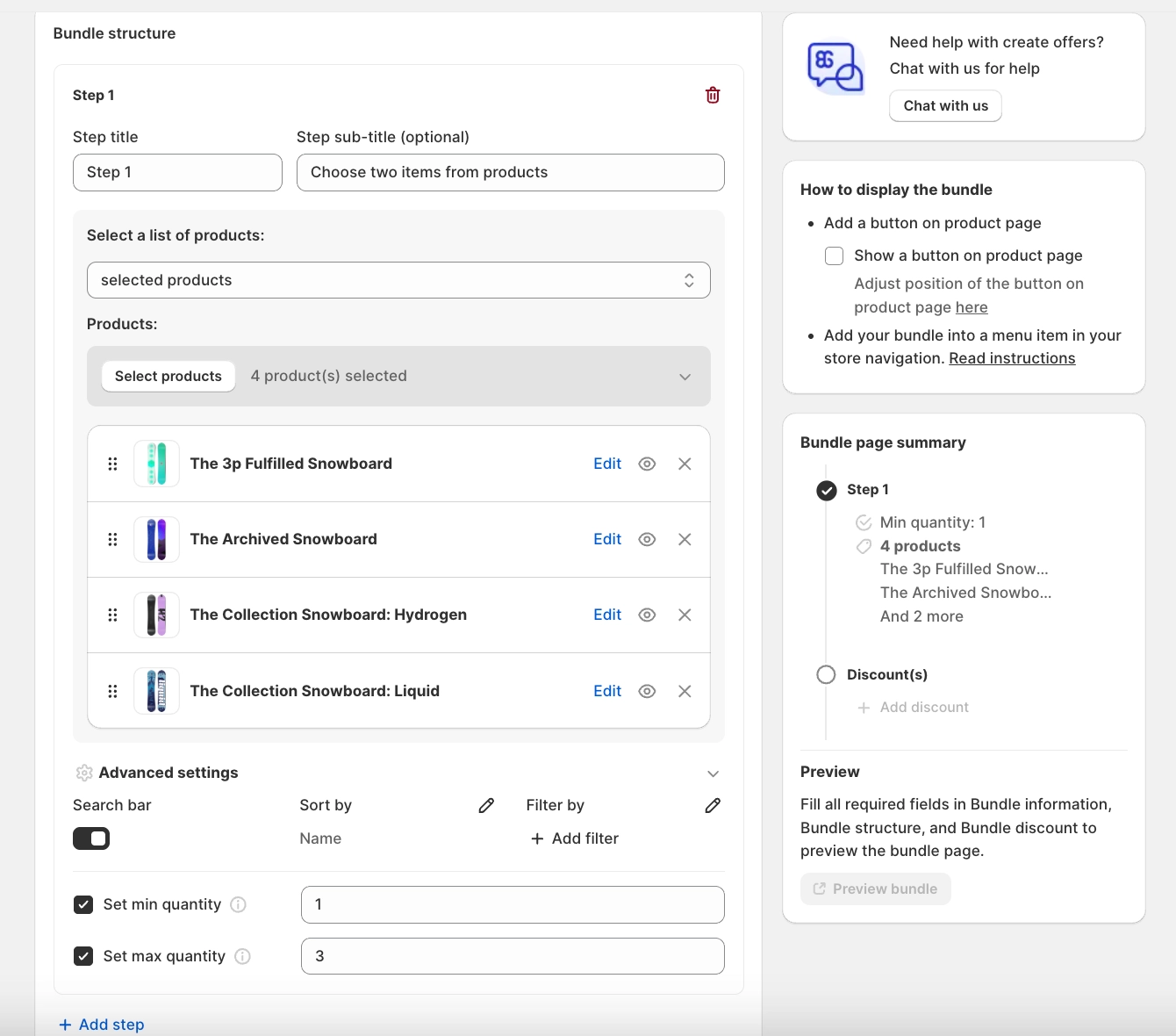This screenshot has height=1036, width=1176.
Task: Click the Step sub-title input field
Action: tap(510, 172)
